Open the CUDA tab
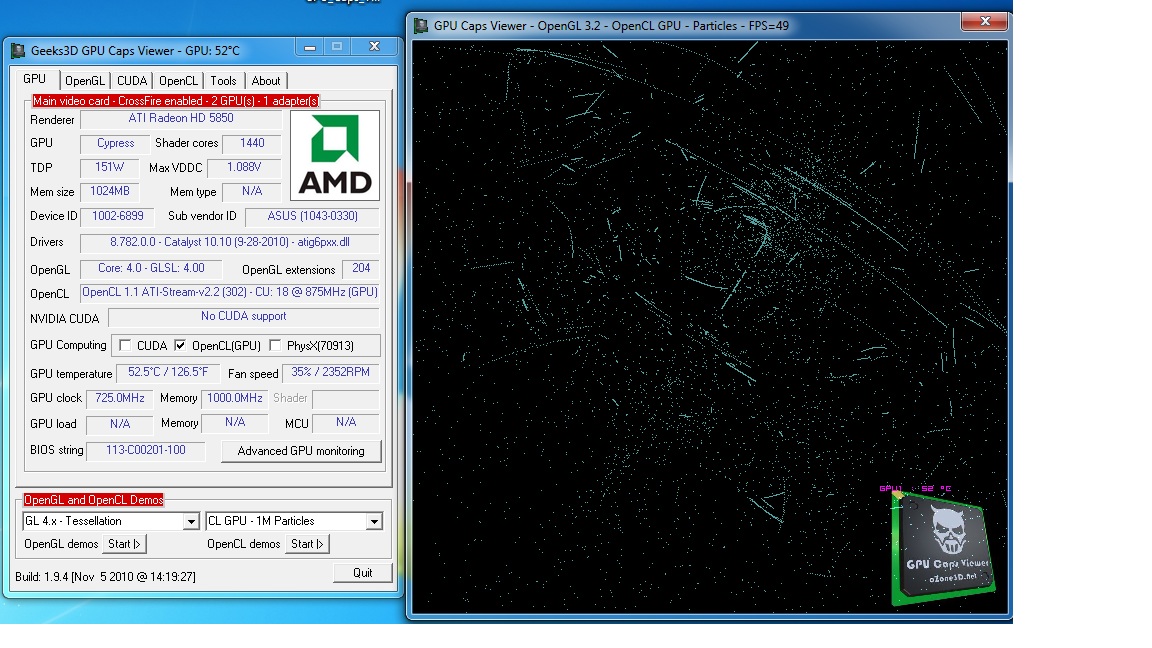 click(132, 81)
